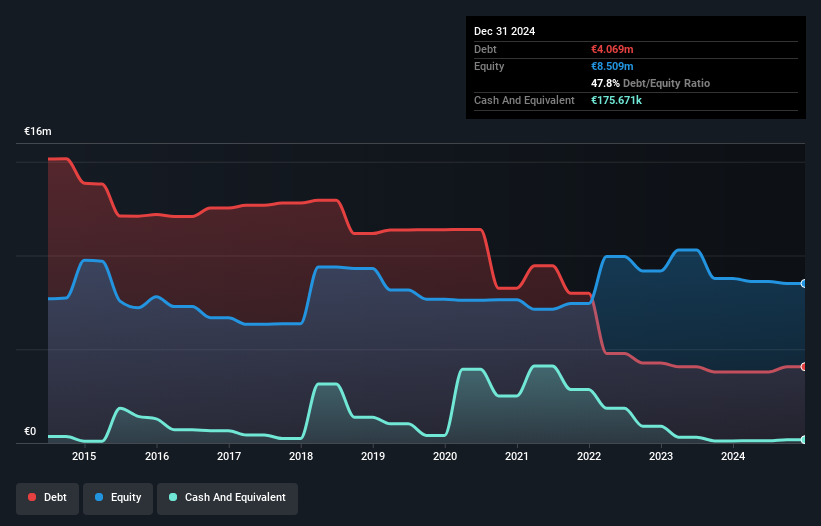Click the 2020 x-axis label
Screen dimensions: 821x526
pos(445,456)
